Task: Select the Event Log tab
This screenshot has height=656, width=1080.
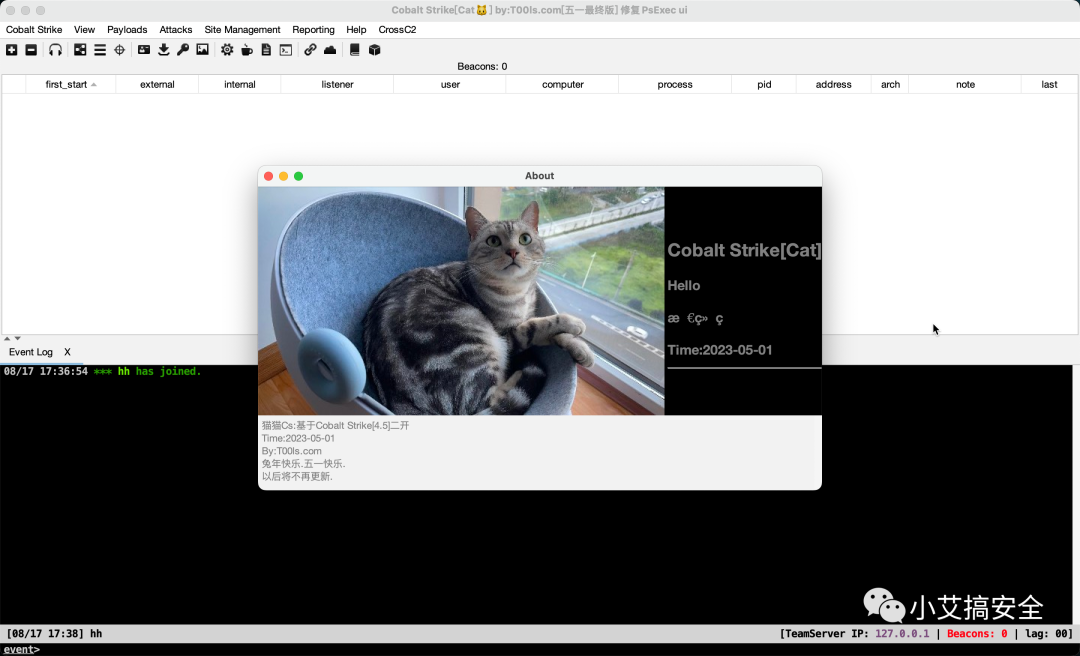Action: point(31,351)
